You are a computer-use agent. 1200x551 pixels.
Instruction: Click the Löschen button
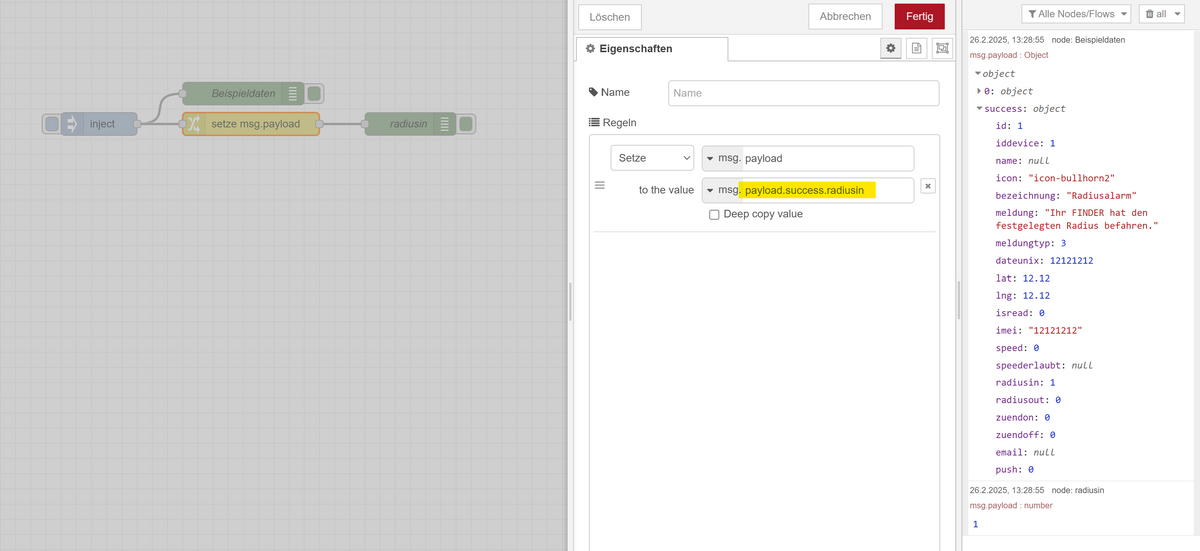coord(610,17)
